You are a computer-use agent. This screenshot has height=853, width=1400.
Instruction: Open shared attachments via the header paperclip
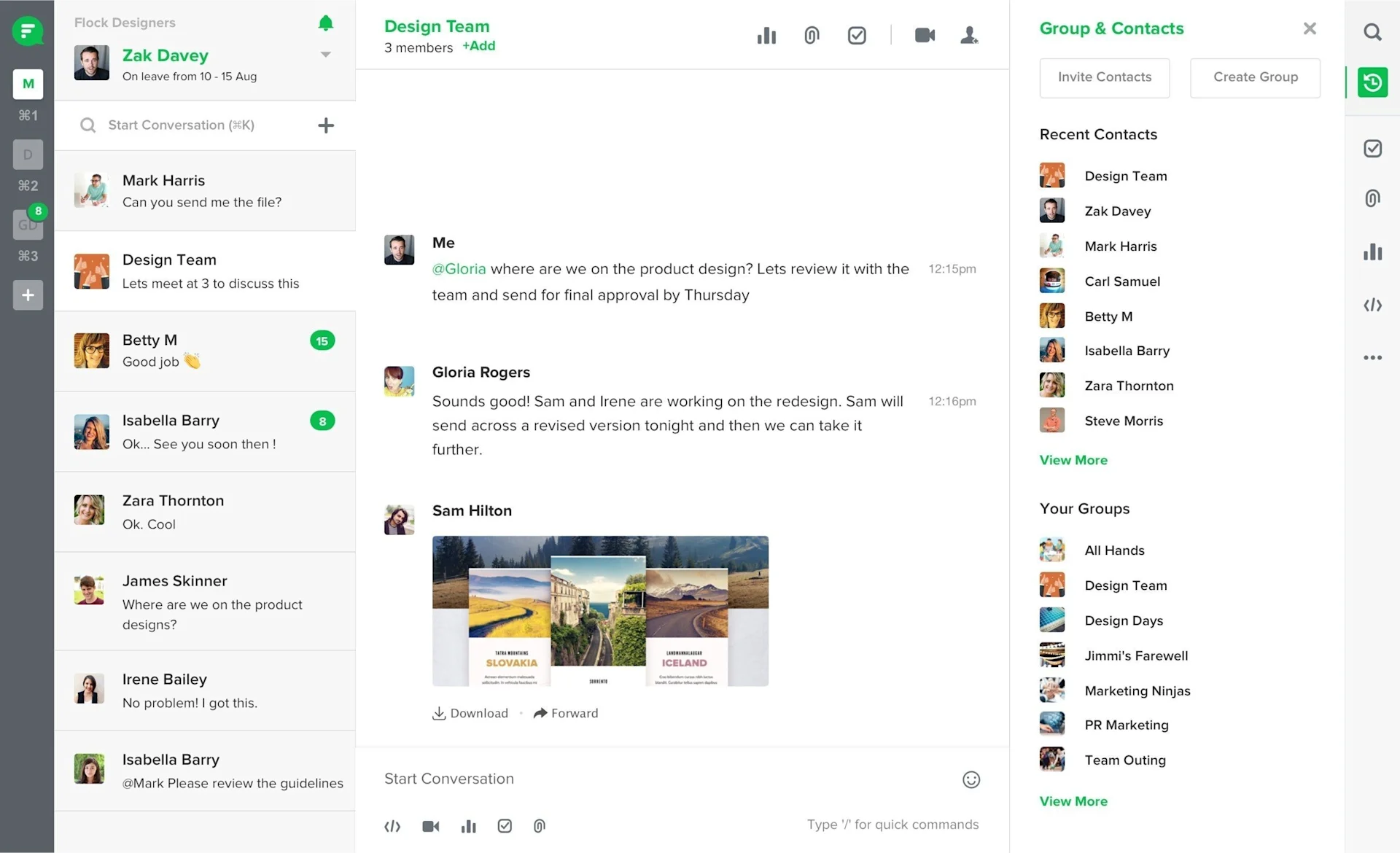pos(812,34)
